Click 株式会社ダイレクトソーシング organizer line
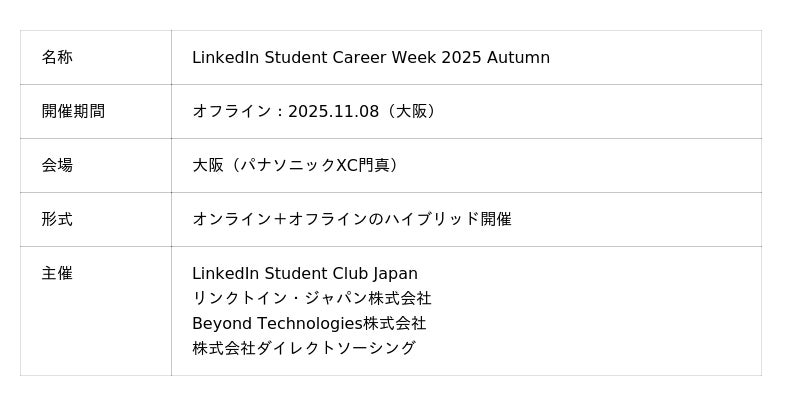The height and width of the screenshot is (406, 800). [x=304, y=349]
